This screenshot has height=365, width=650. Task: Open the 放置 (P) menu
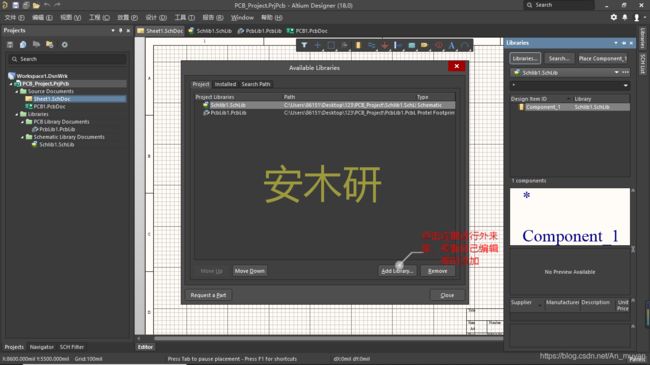[x=127, y=17]
